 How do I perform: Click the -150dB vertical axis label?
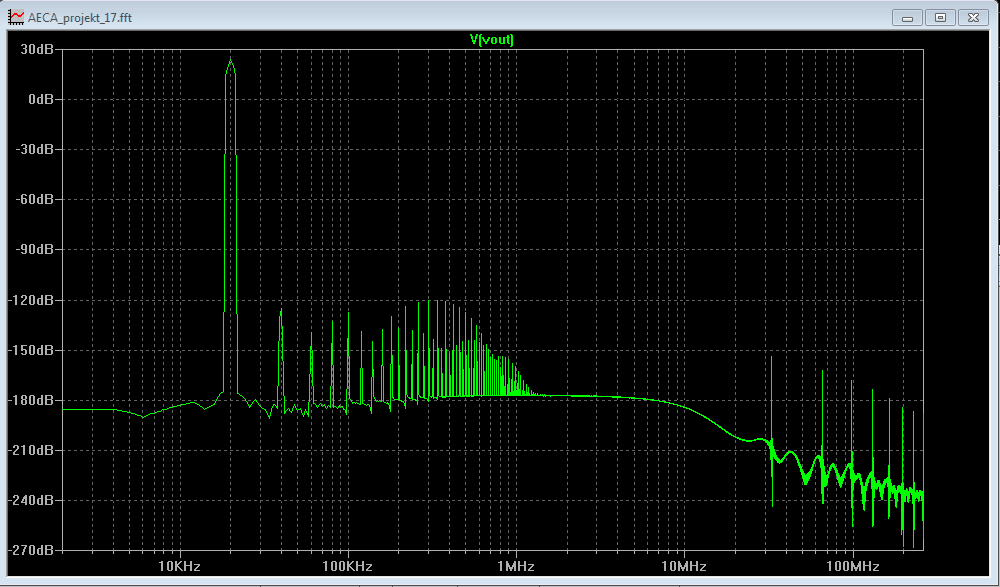31,350
